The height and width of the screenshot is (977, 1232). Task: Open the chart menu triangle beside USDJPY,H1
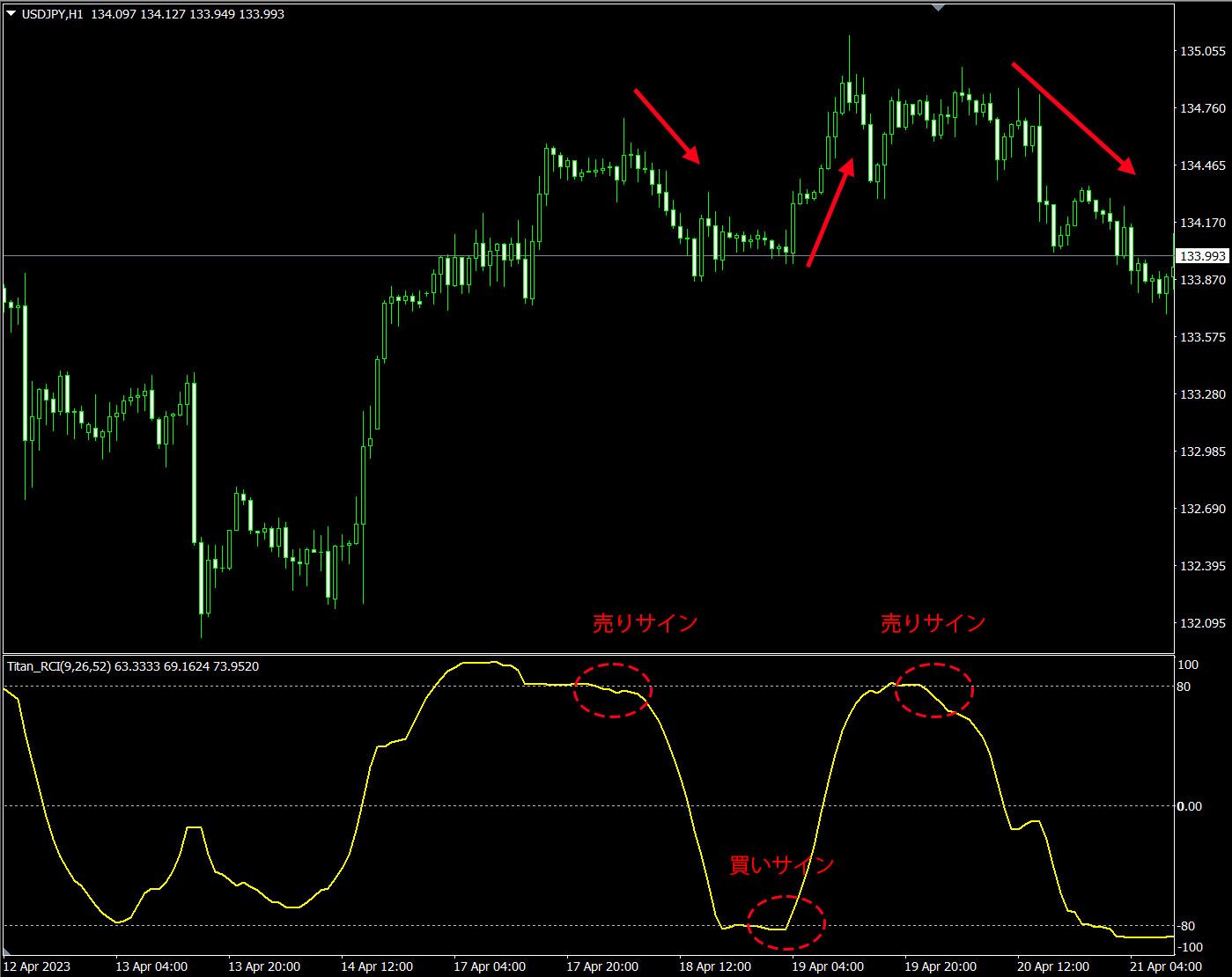click(11, 13)
